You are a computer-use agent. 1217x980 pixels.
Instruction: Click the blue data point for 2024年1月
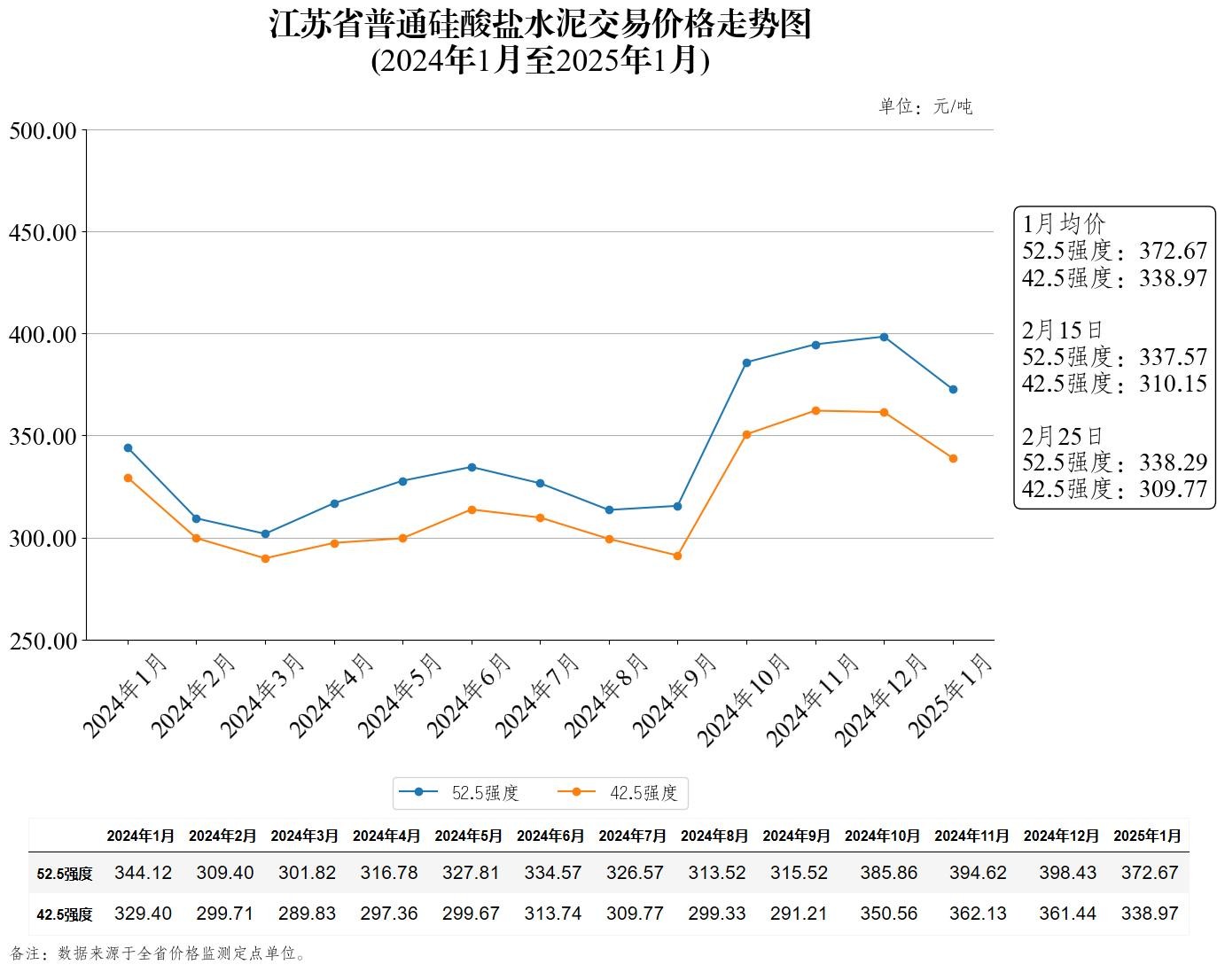(x=128, y=448)
